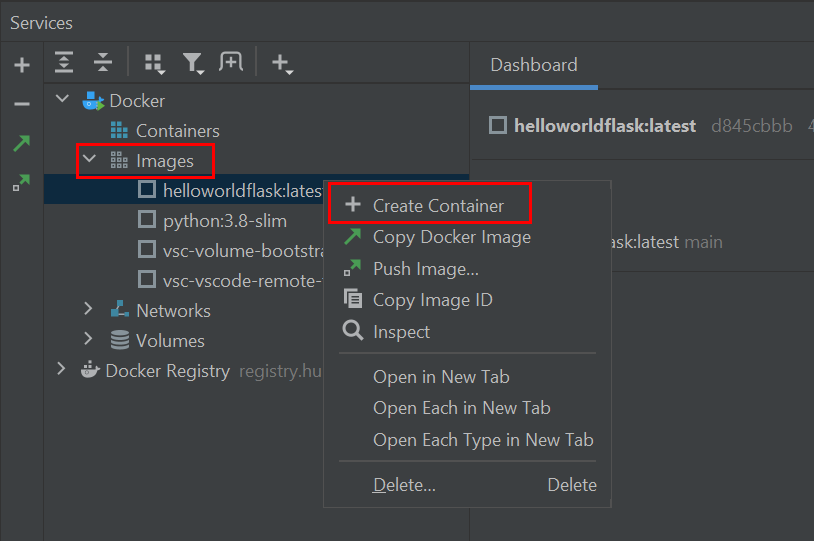Click the Open in New Tab toolbar icon
Viewport: 814px width, 541px height.
point(231,63)
